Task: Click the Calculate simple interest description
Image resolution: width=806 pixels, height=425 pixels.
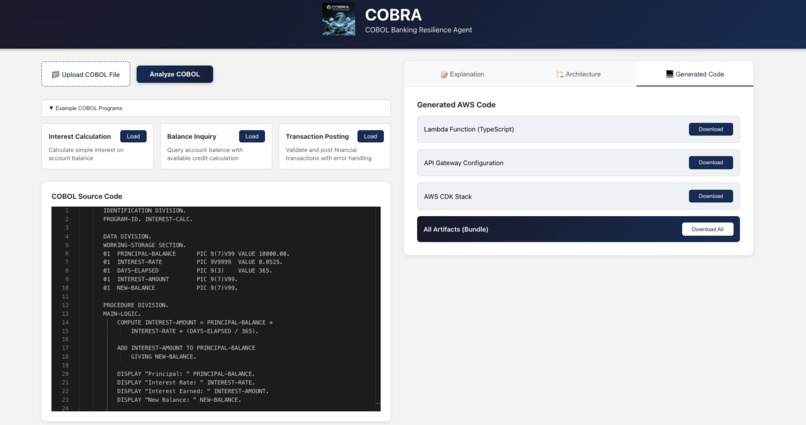Action: 86,154
